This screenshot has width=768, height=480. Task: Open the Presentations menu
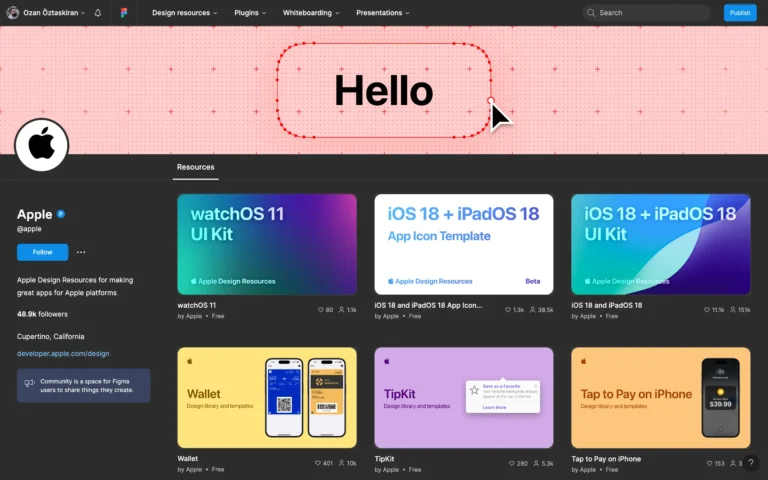tap(383, 13)
